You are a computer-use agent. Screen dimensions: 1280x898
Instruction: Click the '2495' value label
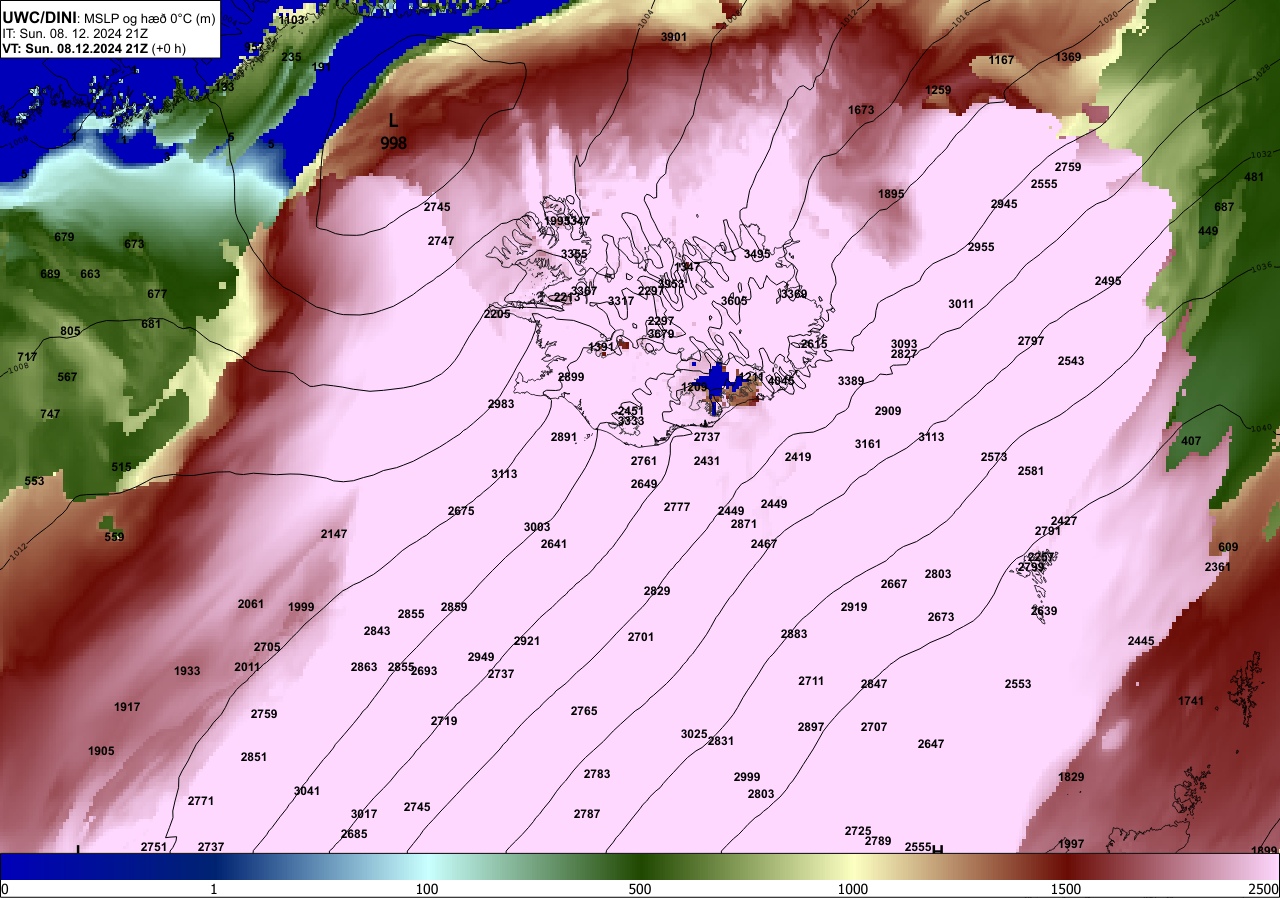[1108, 281]
